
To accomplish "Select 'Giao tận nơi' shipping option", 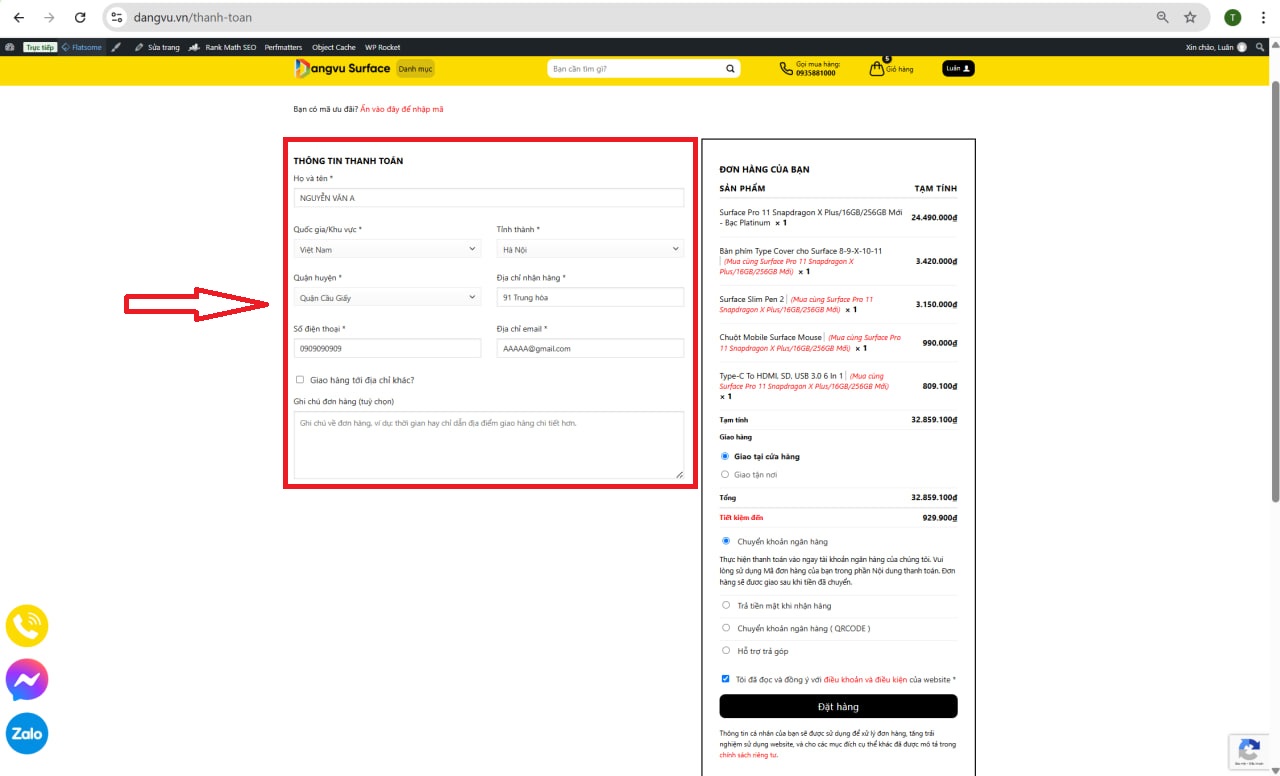I will pos(725,475).
